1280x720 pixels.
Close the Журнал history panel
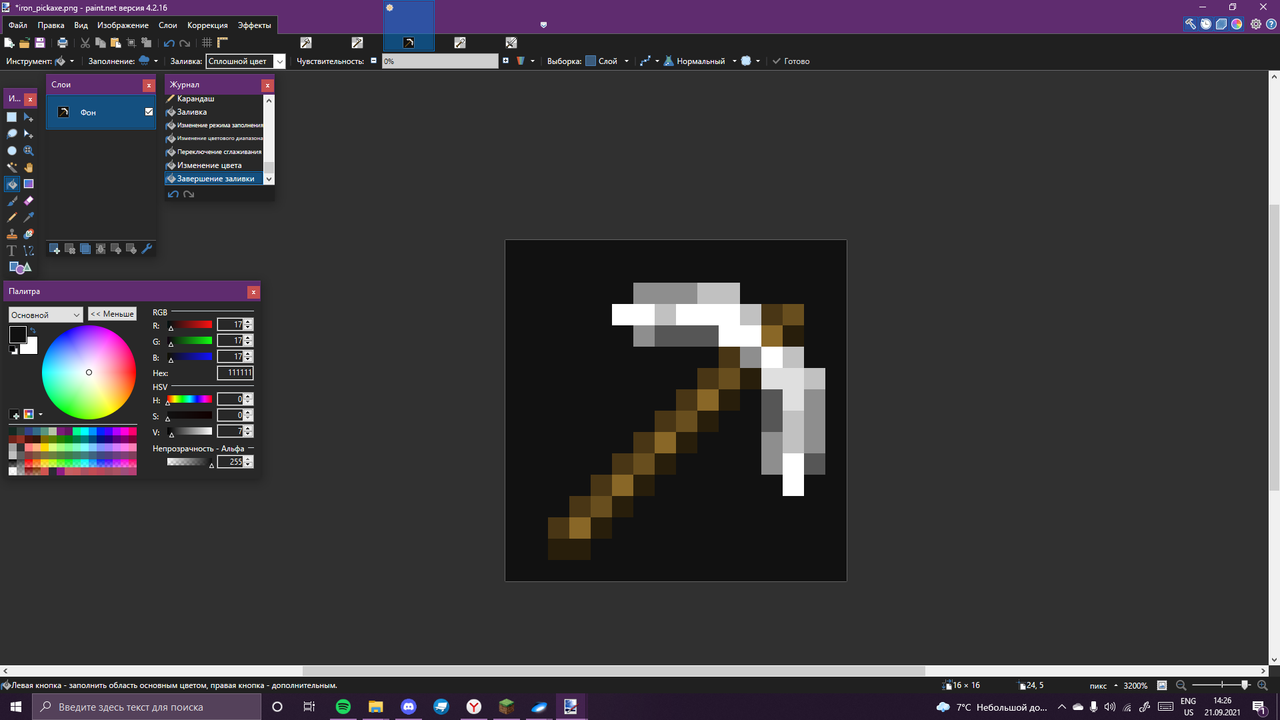[267, 85]
